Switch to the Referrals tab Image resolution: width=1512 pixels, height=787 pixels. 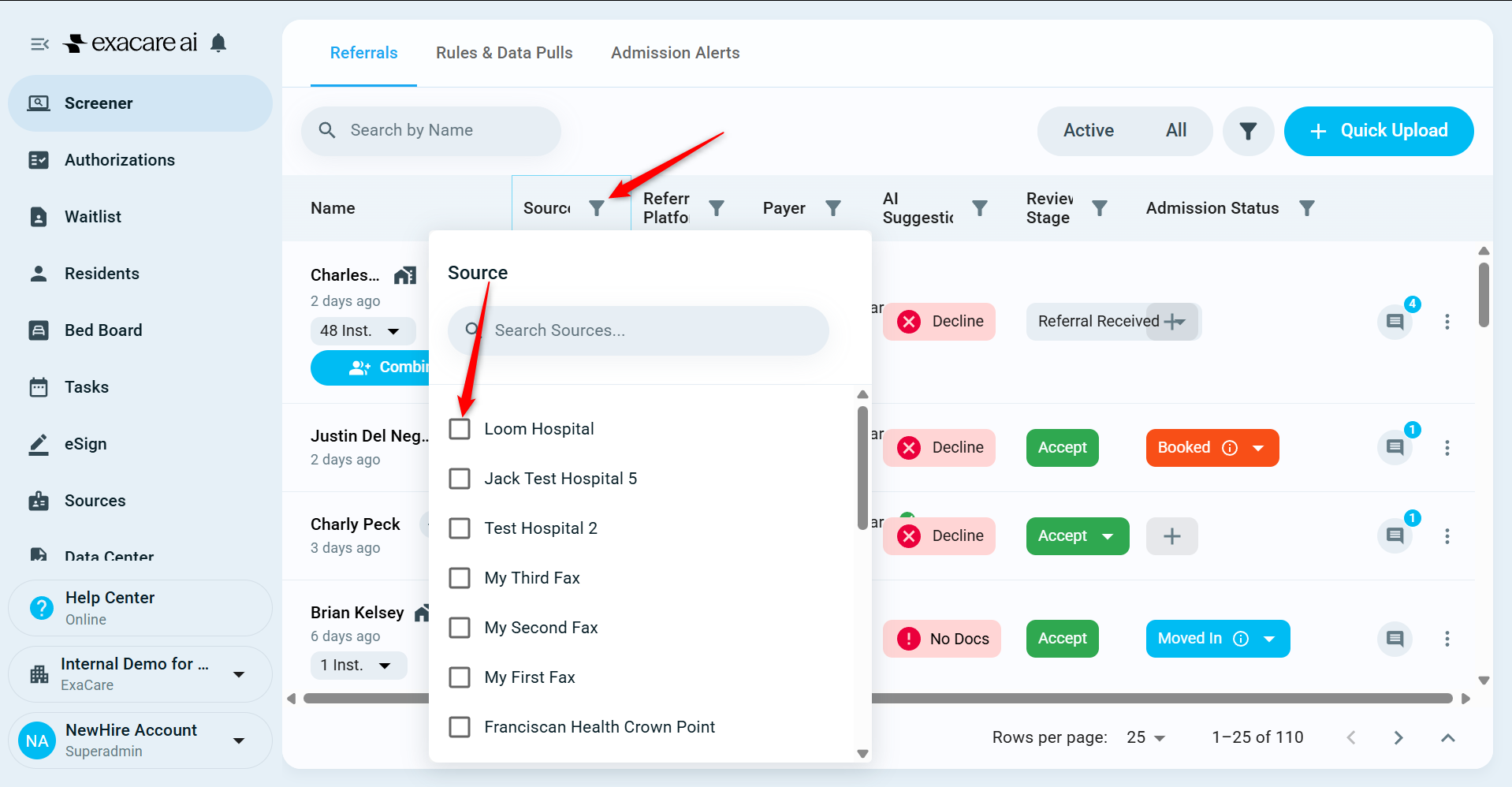(363, 53)
